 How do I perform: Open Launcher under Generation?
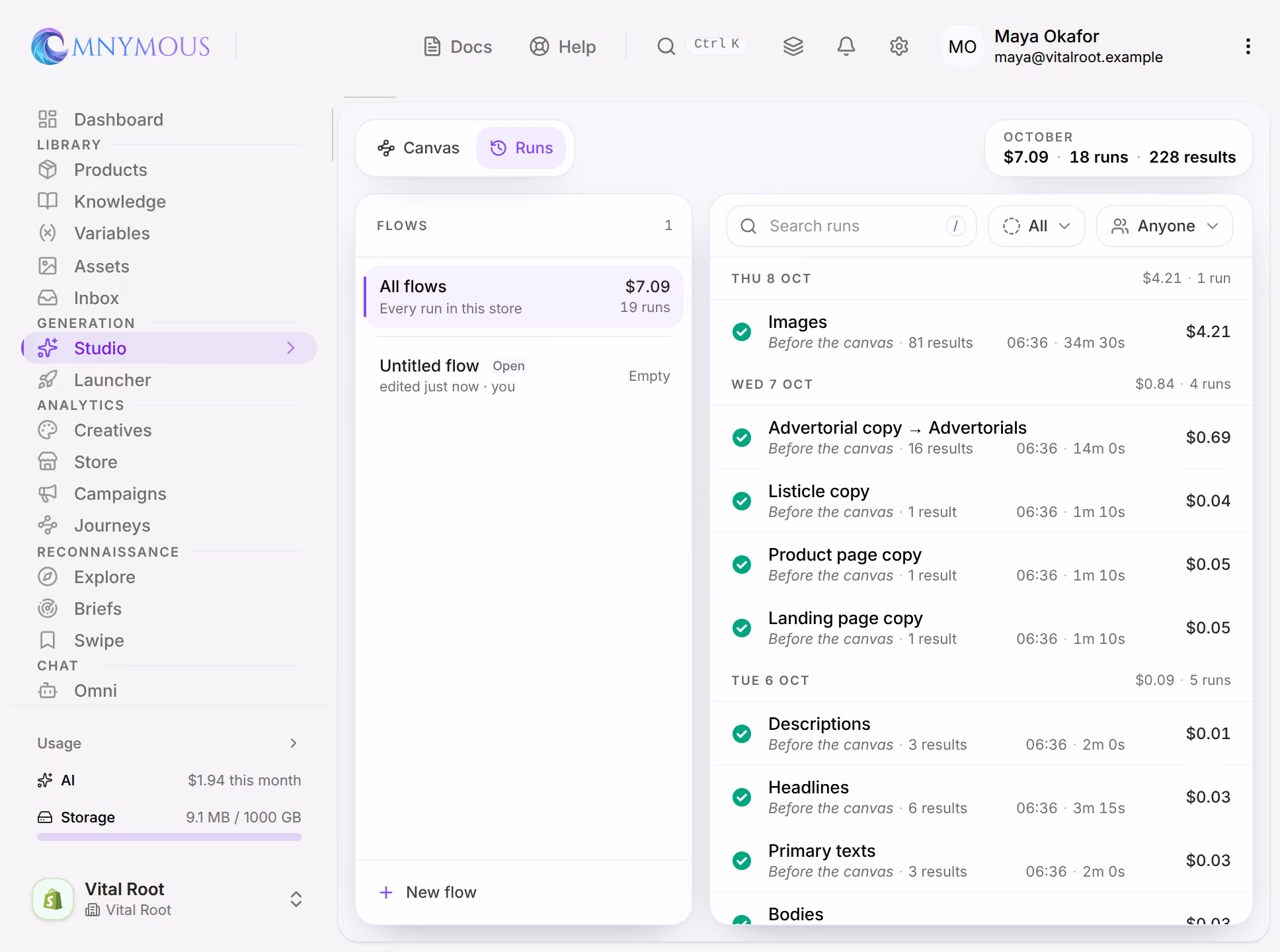click(x=169, y=380)
